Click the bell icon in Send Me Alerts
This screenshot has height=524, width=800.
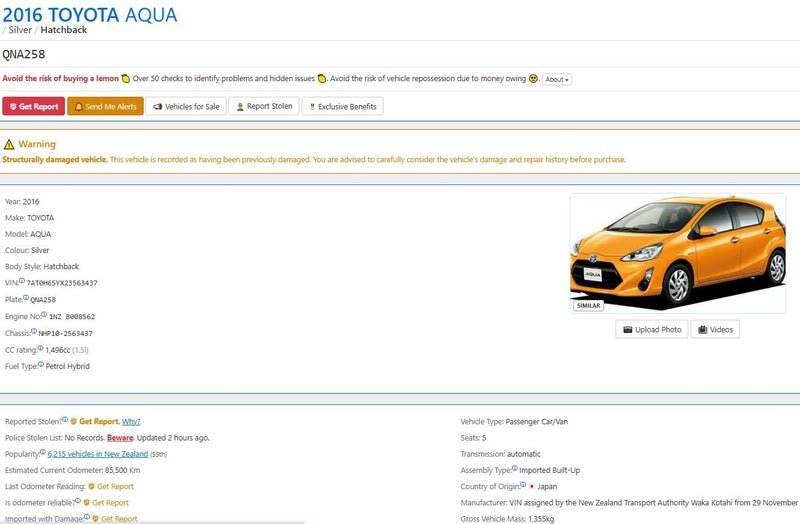(79, 107)
